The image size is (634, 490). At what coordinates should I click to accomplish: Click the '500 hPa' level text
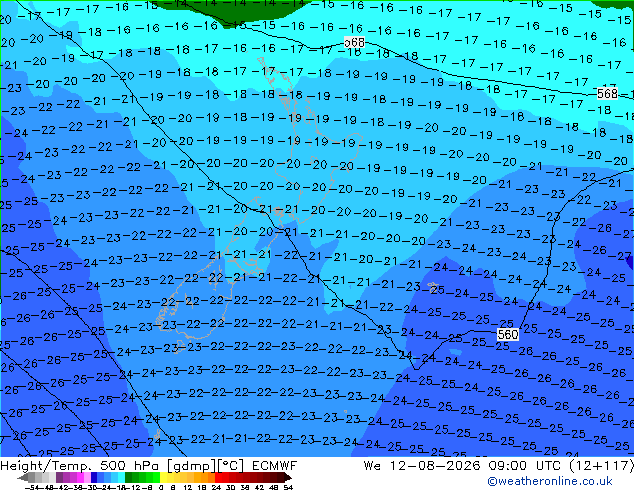[x=129, y=466]
